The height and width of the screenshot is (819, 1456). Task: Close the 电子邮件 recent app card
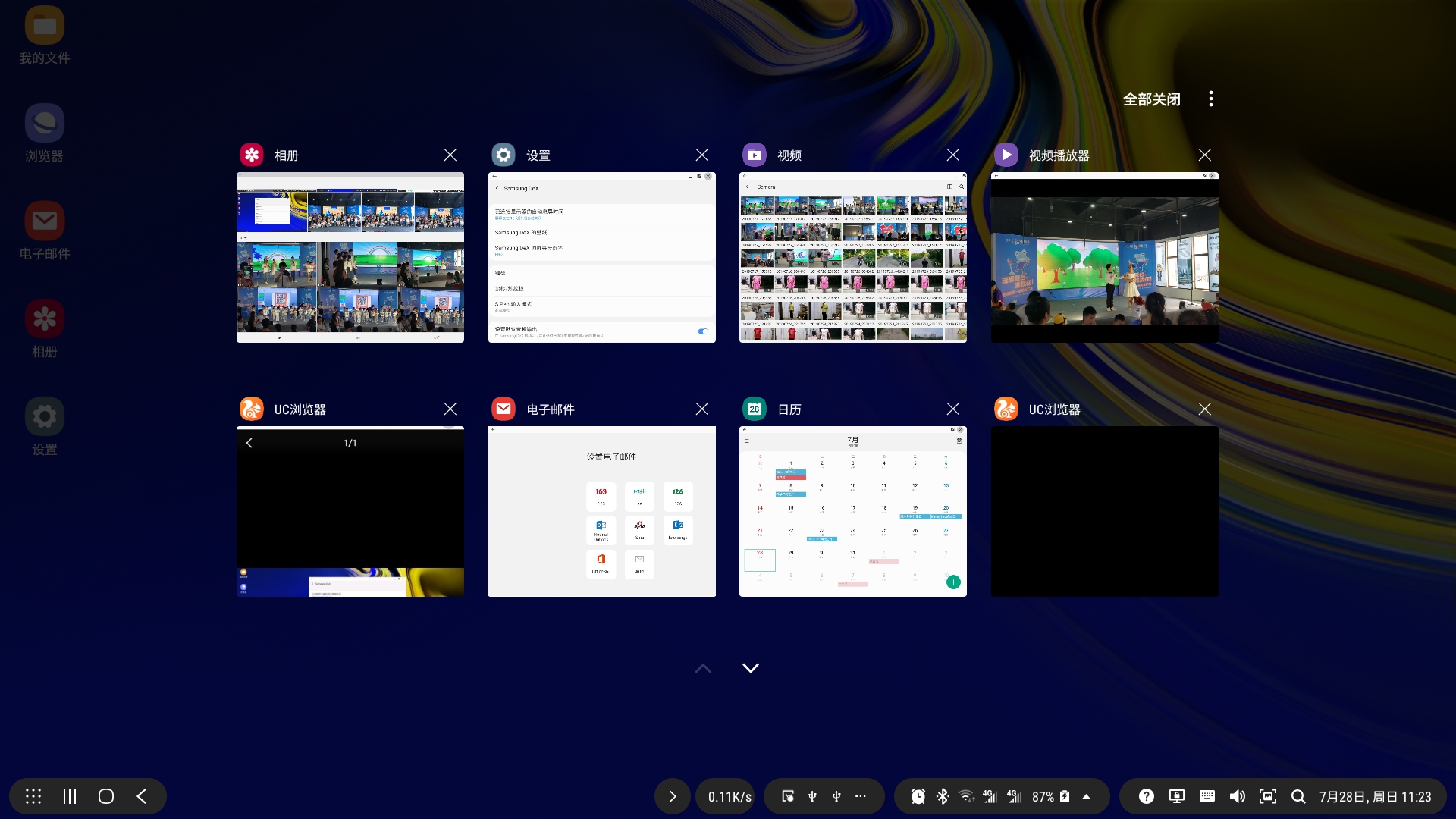click(701, 409)
